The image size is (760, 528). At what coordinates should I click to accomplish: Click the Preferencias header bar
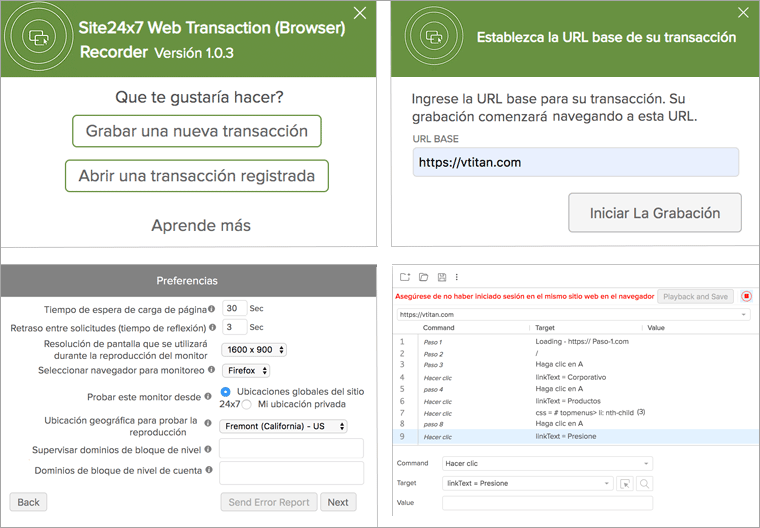189,281
